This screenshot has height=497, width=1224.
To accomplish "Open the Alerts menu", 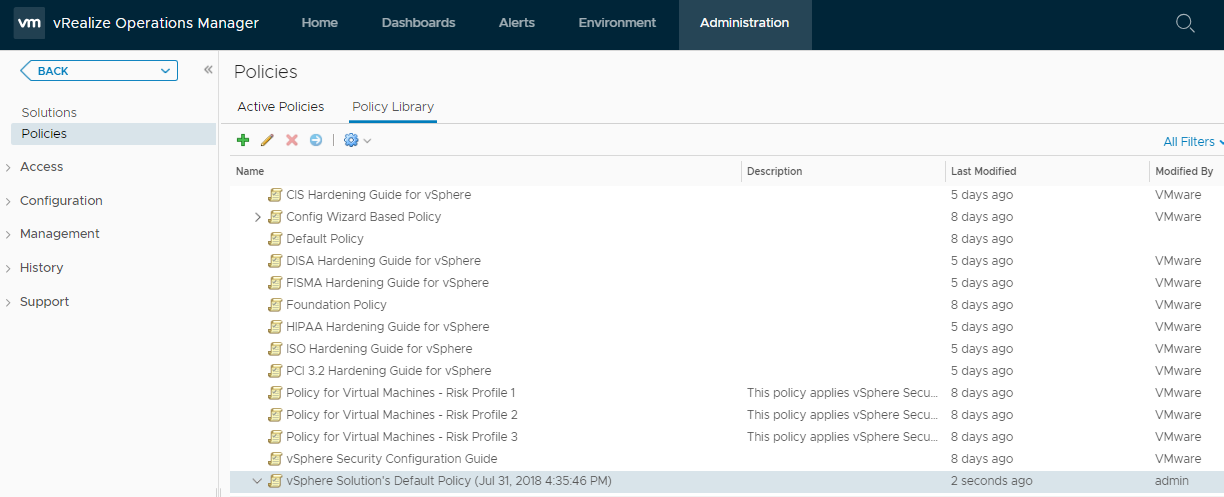I will (517, 23).
